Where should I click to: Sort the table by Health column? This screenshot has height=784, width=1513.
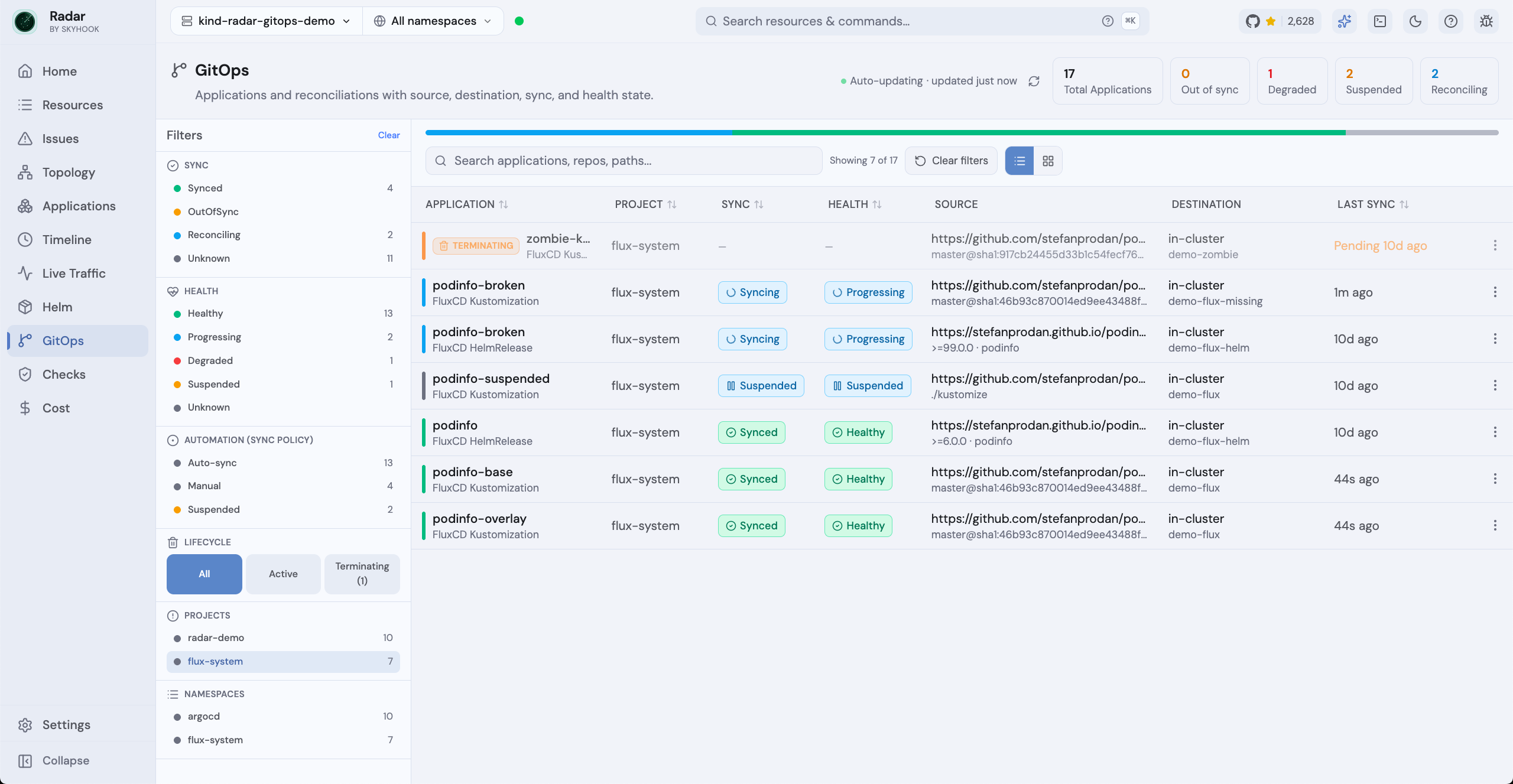[855, 204]
